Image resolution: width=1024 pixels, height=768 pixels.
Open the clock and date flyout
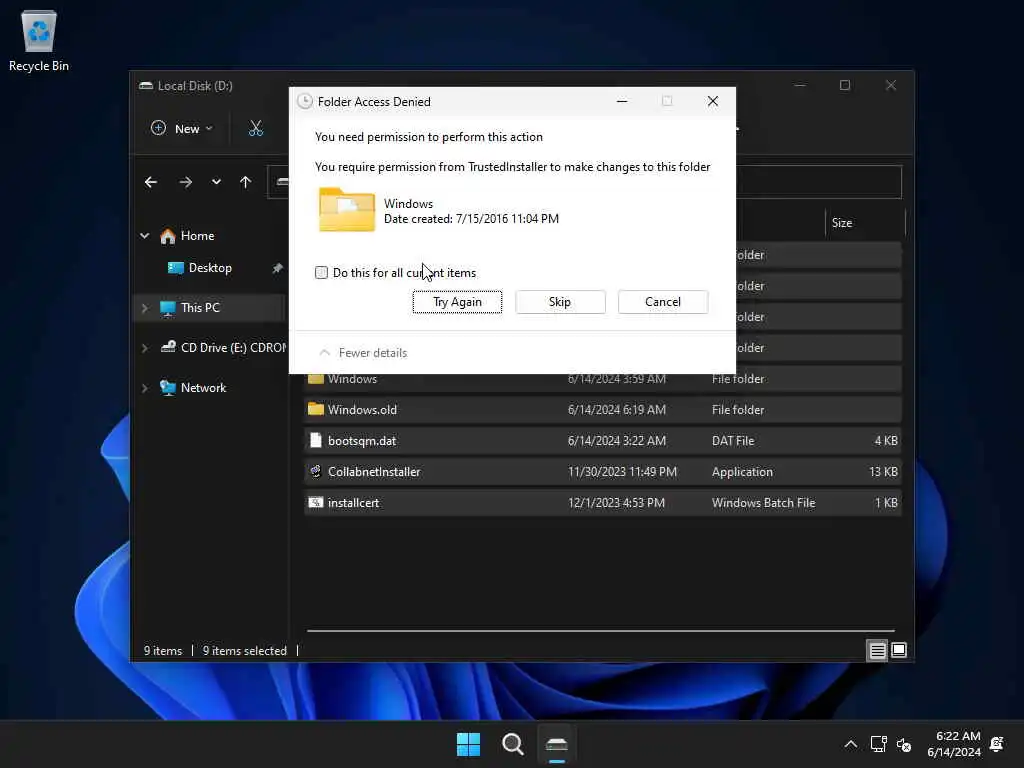[x=953, y=744]
